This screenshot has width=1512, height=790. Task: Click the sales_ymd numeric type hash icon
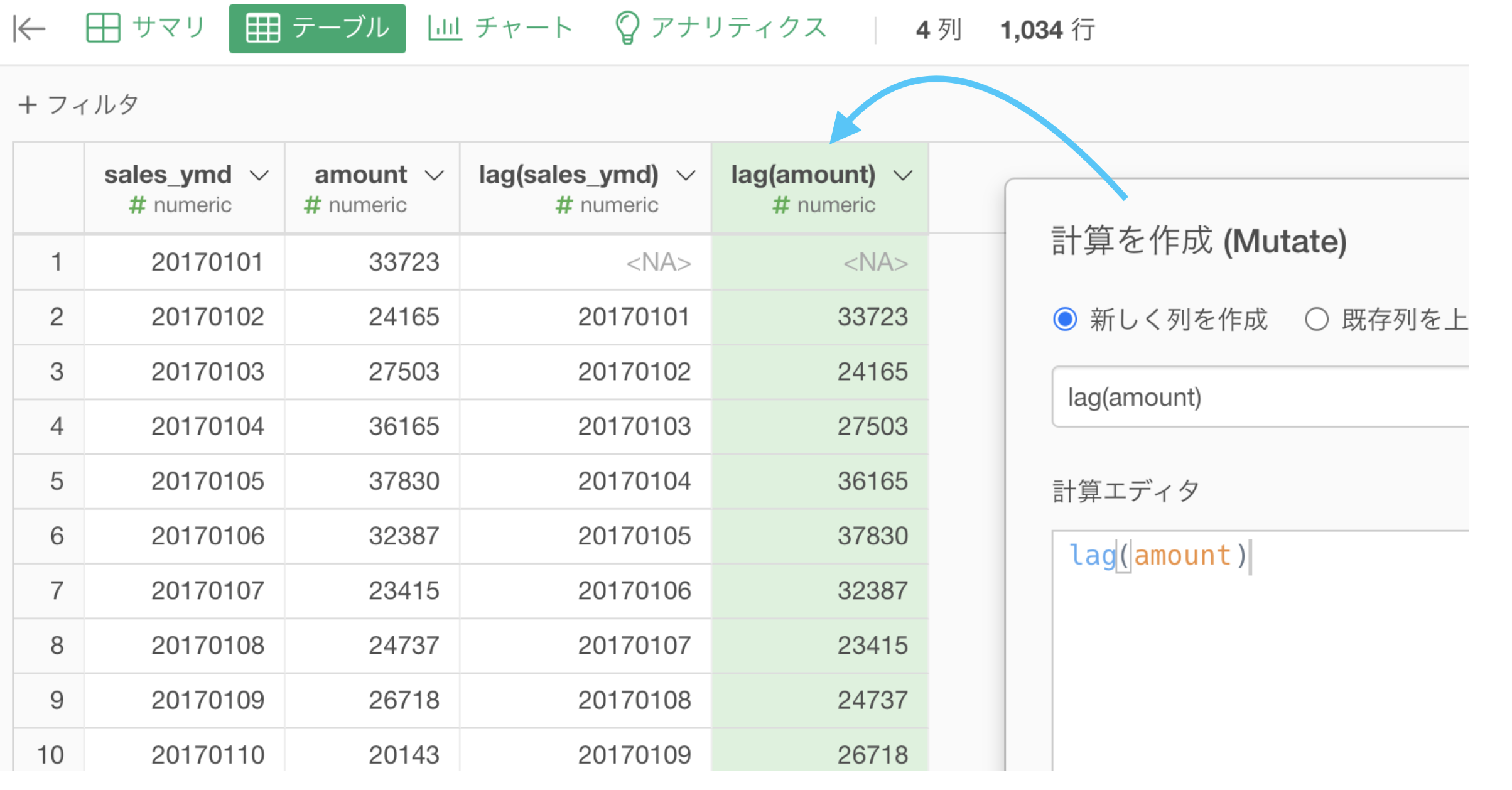pos(137,205)
